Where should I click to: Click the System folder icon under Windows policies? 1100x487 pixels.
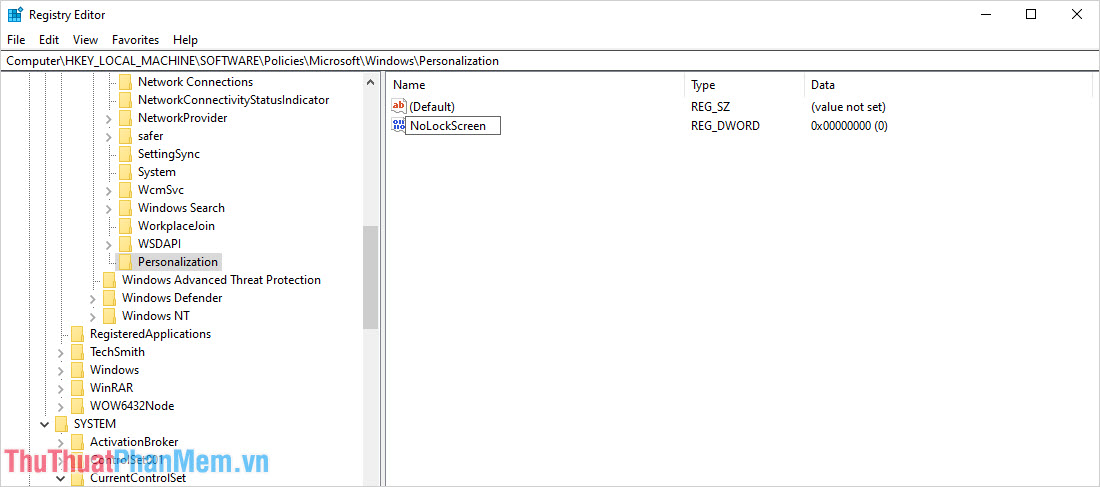(x=125, y=172)
